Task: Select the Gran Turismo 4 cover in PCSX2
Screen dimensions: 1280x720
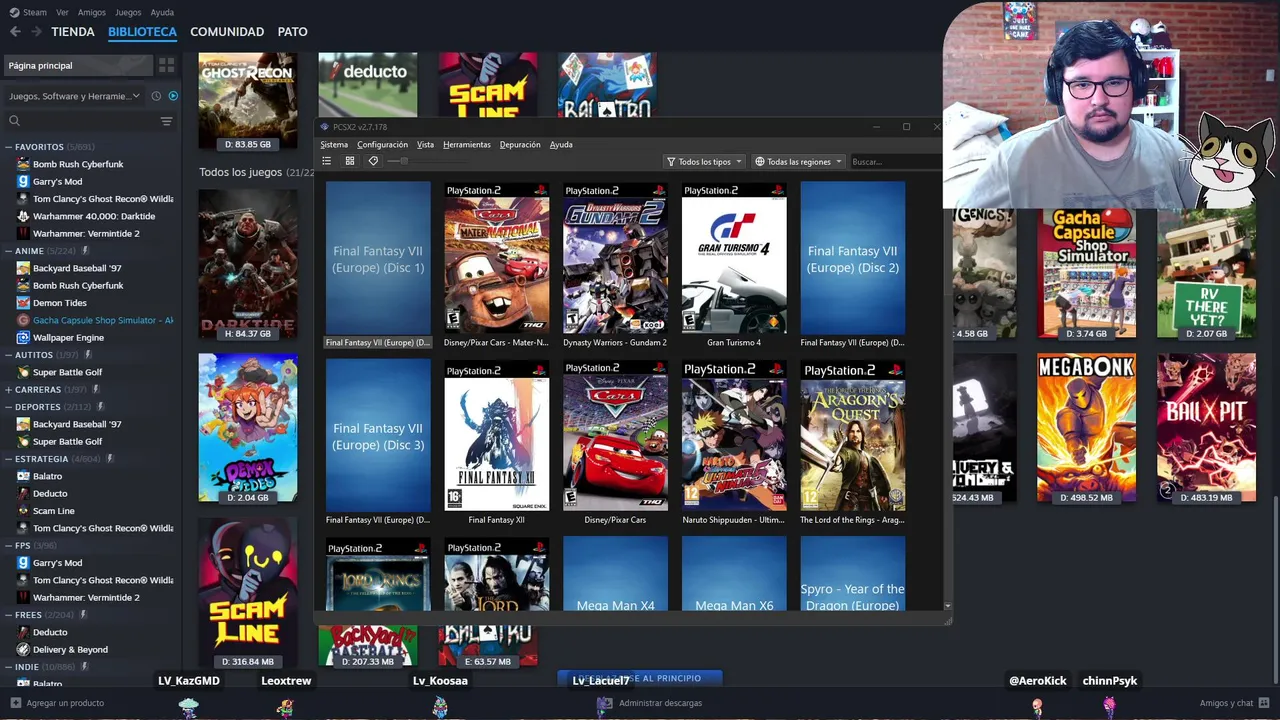Action: (734, 258)
